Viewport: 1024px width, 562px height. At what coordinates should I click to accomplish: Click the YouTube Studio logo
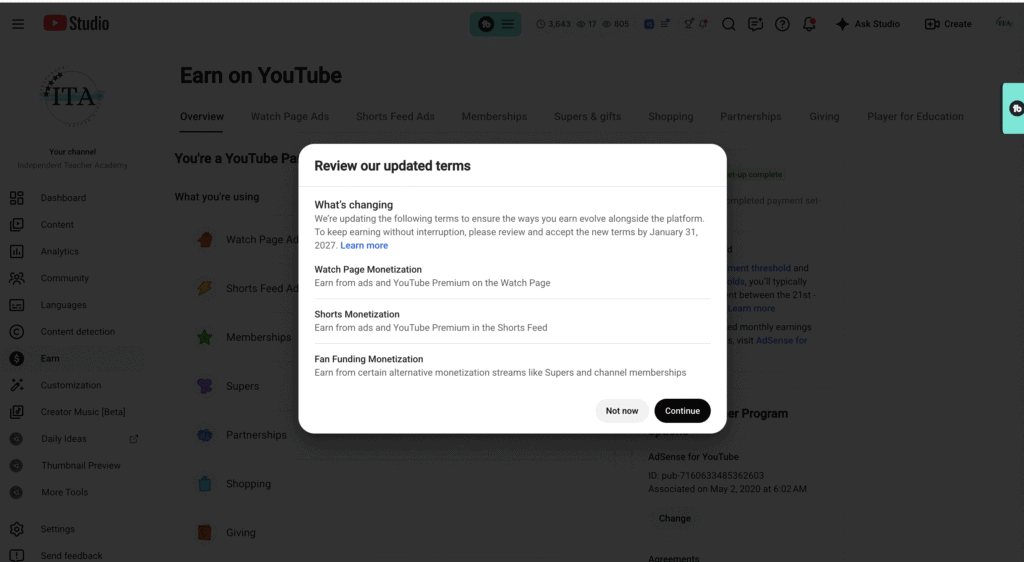[x=76, y=23]
